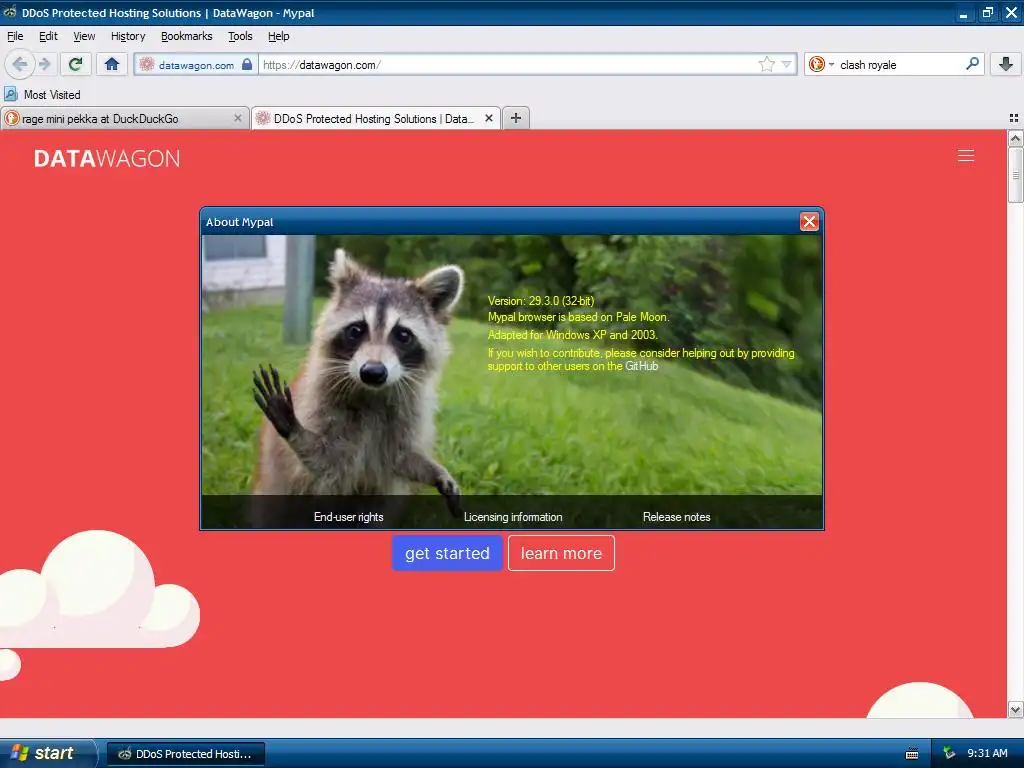Click the vertical scrollbar thumb
This screenshot has height=768, width=1024.
(x=1015, y=175)
